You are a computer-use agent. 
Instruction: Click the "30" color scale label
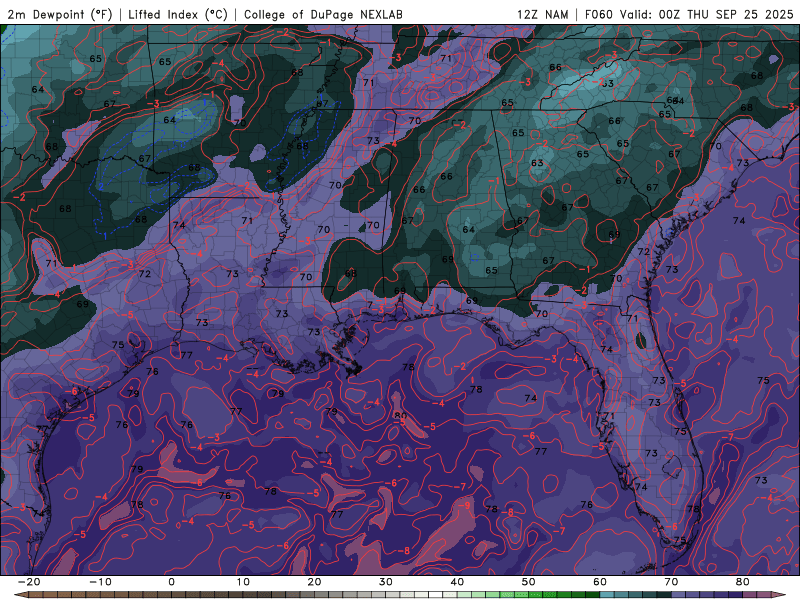pos(386,582)
